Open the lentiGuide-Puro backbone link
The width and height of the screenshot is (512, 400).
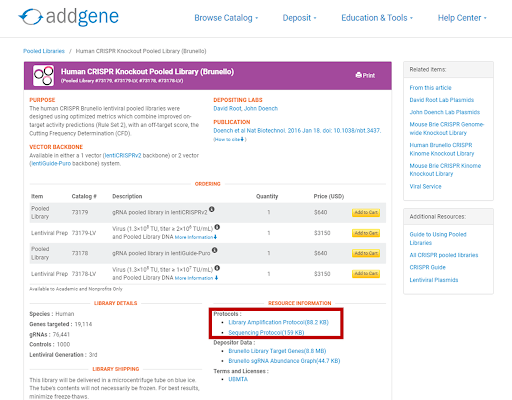point(51,163)
